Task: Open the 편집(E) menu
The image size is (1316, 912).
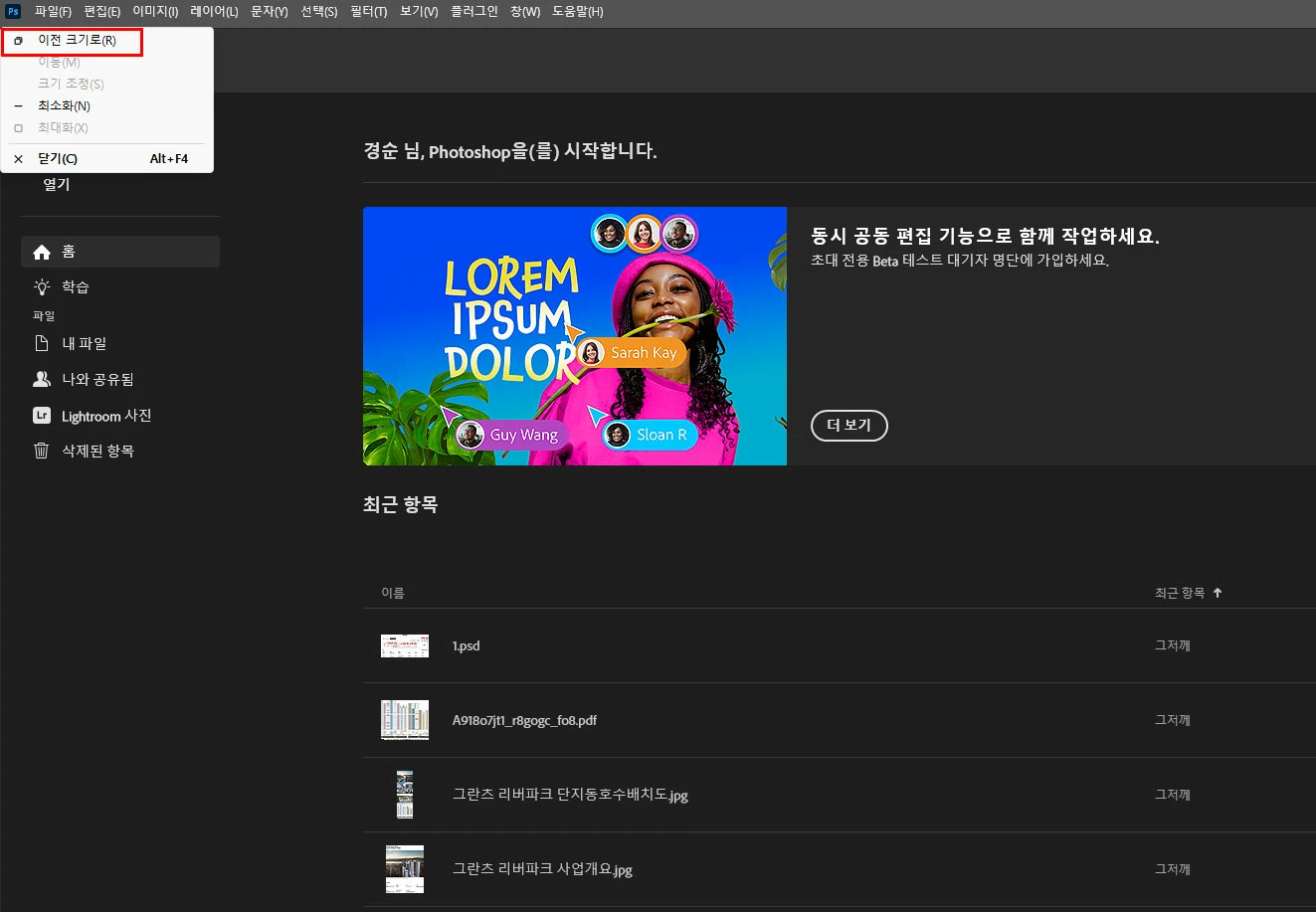Action: 102,12
